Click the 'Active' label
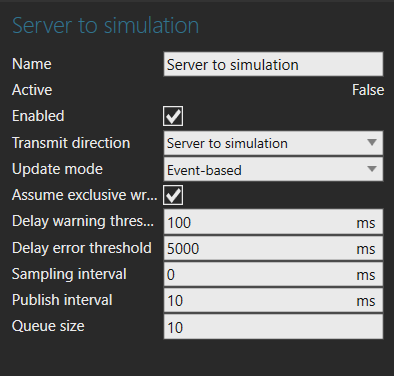The width and height of the screenshot is (394, 376). [32, 90]
